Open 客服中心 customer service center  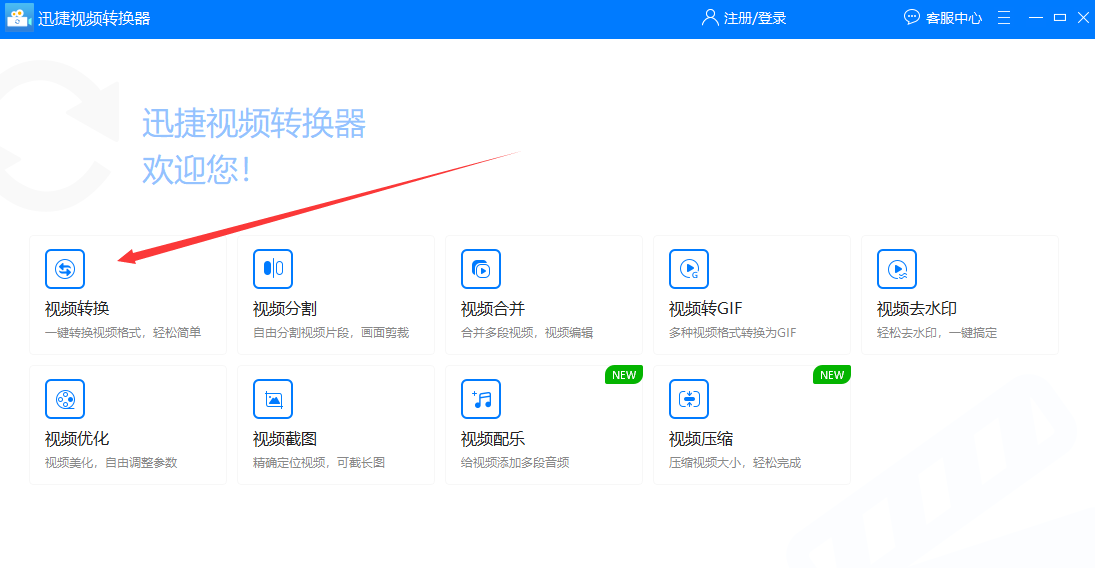click(x=954, y=18)
